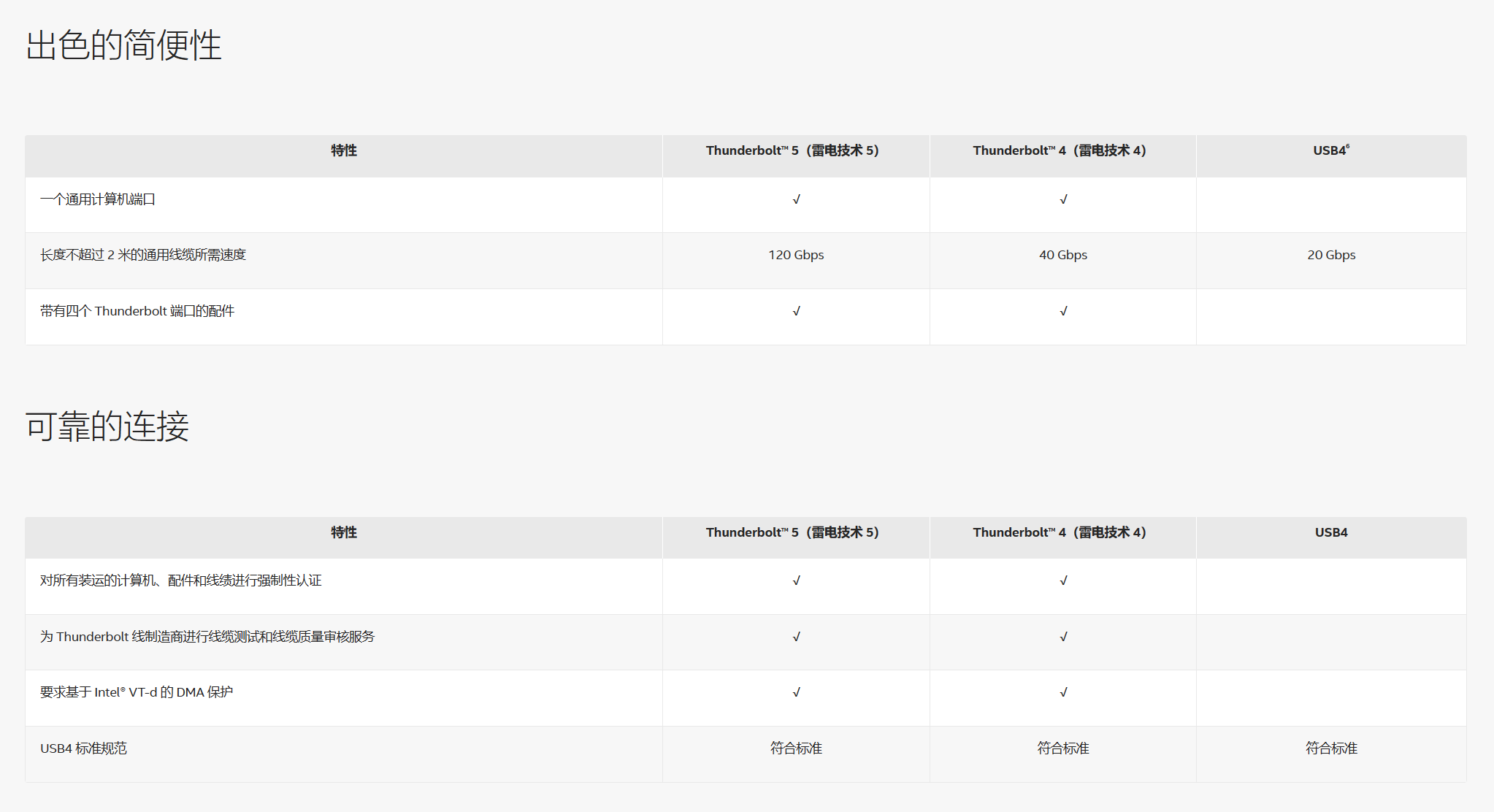
Task: Click "符合标准" under Thunderbolt 5 column
Action: pyautogui.click(x=796, y=748)
